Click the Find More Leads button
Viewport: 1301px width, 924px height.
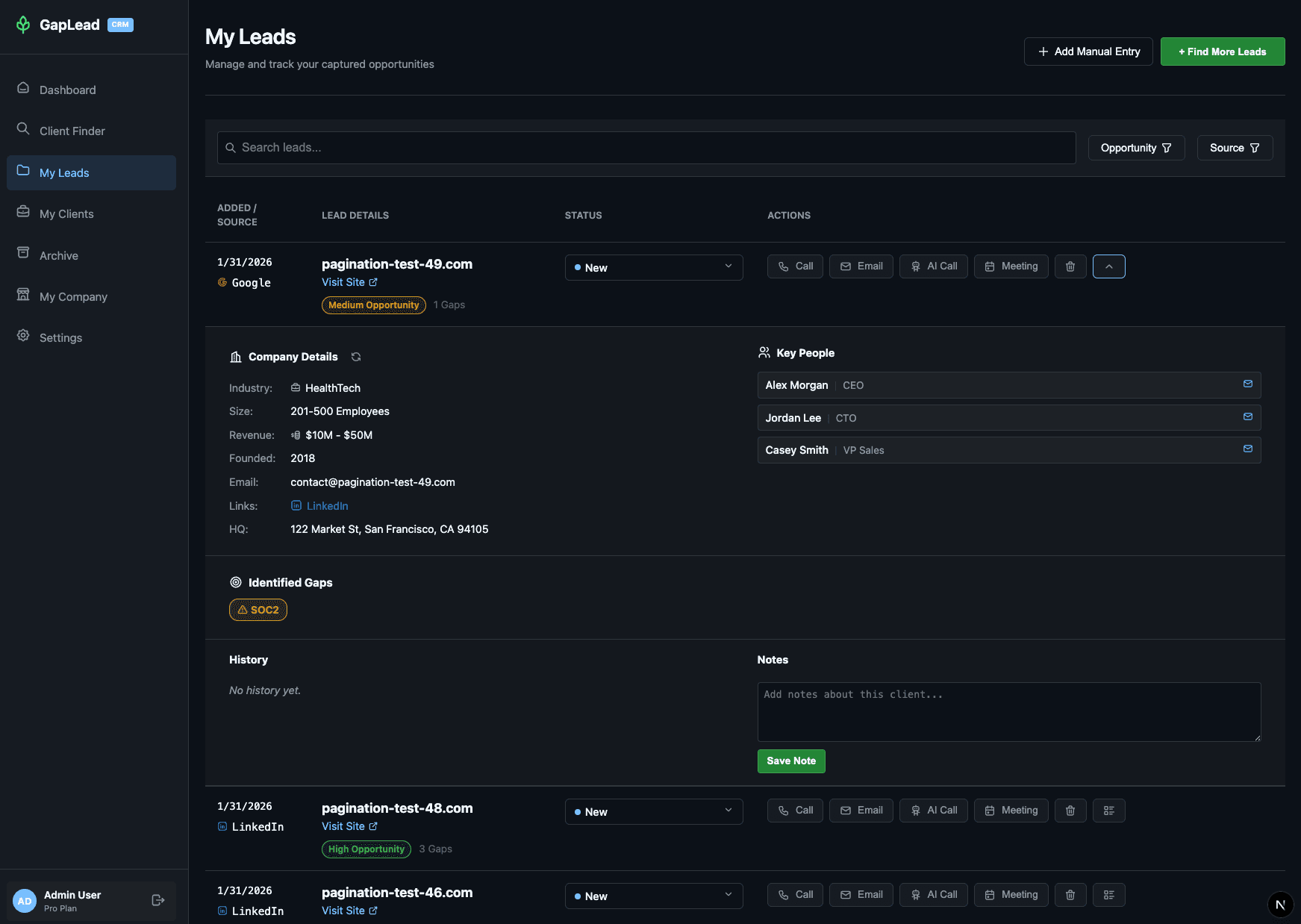tap(1222, 51)
